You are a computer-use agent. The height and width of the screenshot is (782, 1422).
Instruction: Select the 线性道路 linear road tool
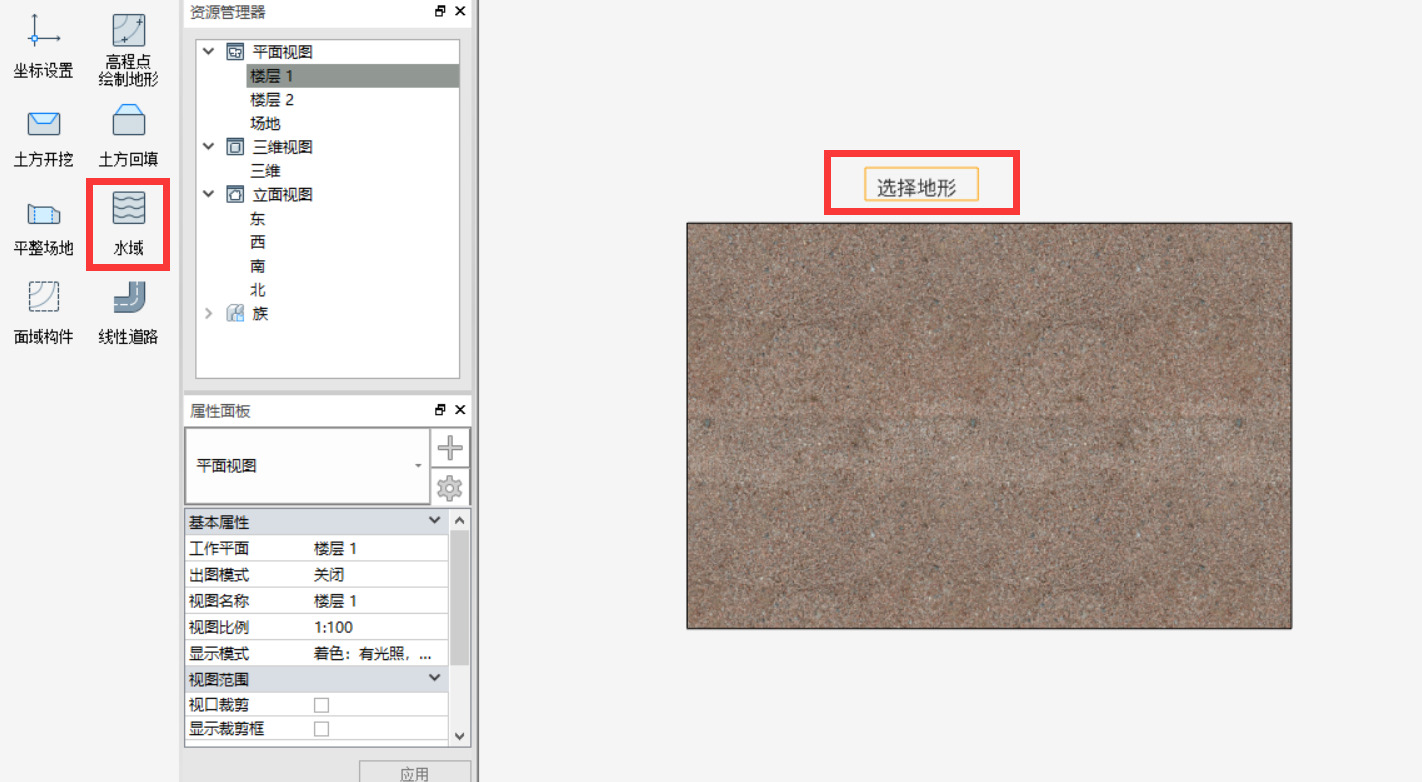129,313
